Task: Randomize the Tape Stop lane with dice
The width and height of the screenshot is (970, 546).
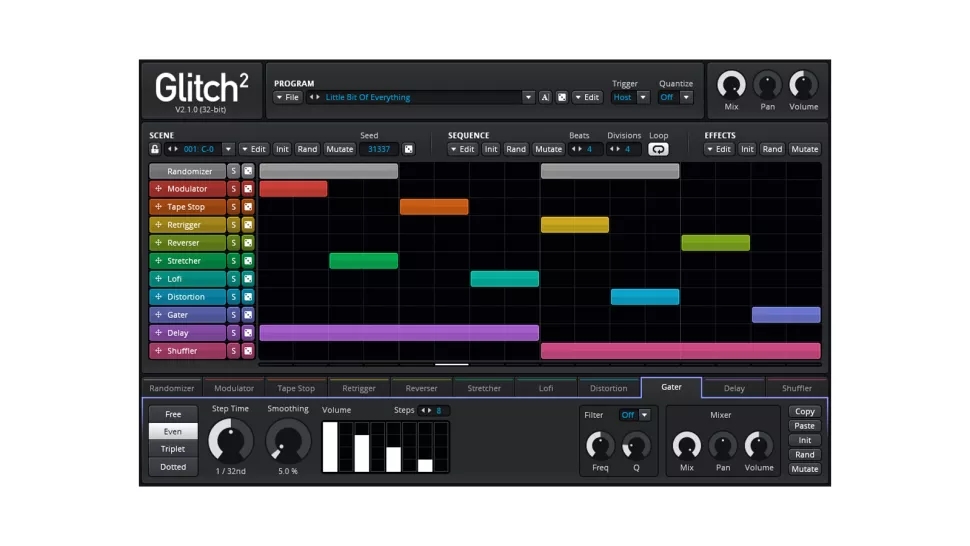Action: pos(248,207)
